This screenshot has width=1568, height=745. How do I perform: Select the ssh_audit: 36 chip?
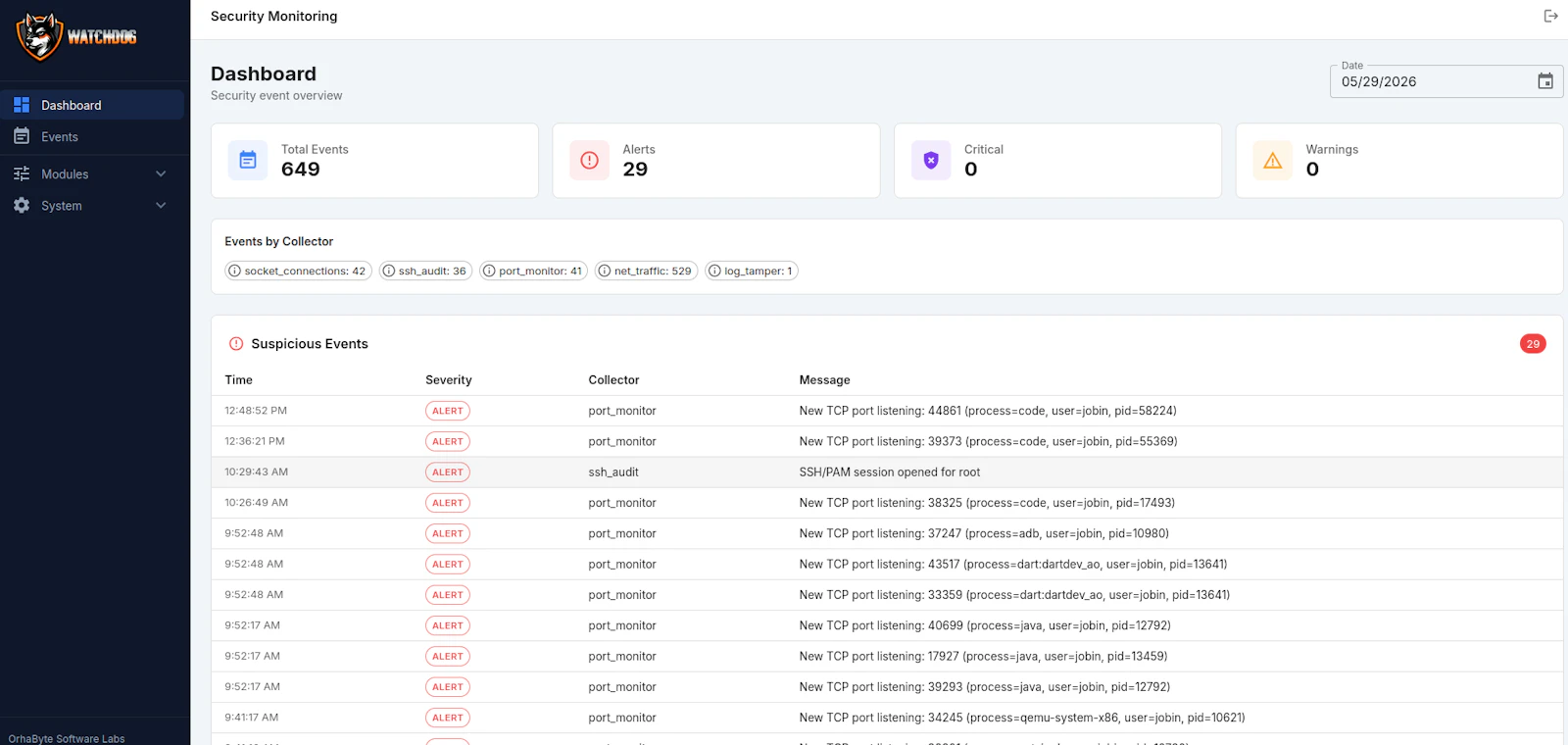coord(426,271)
